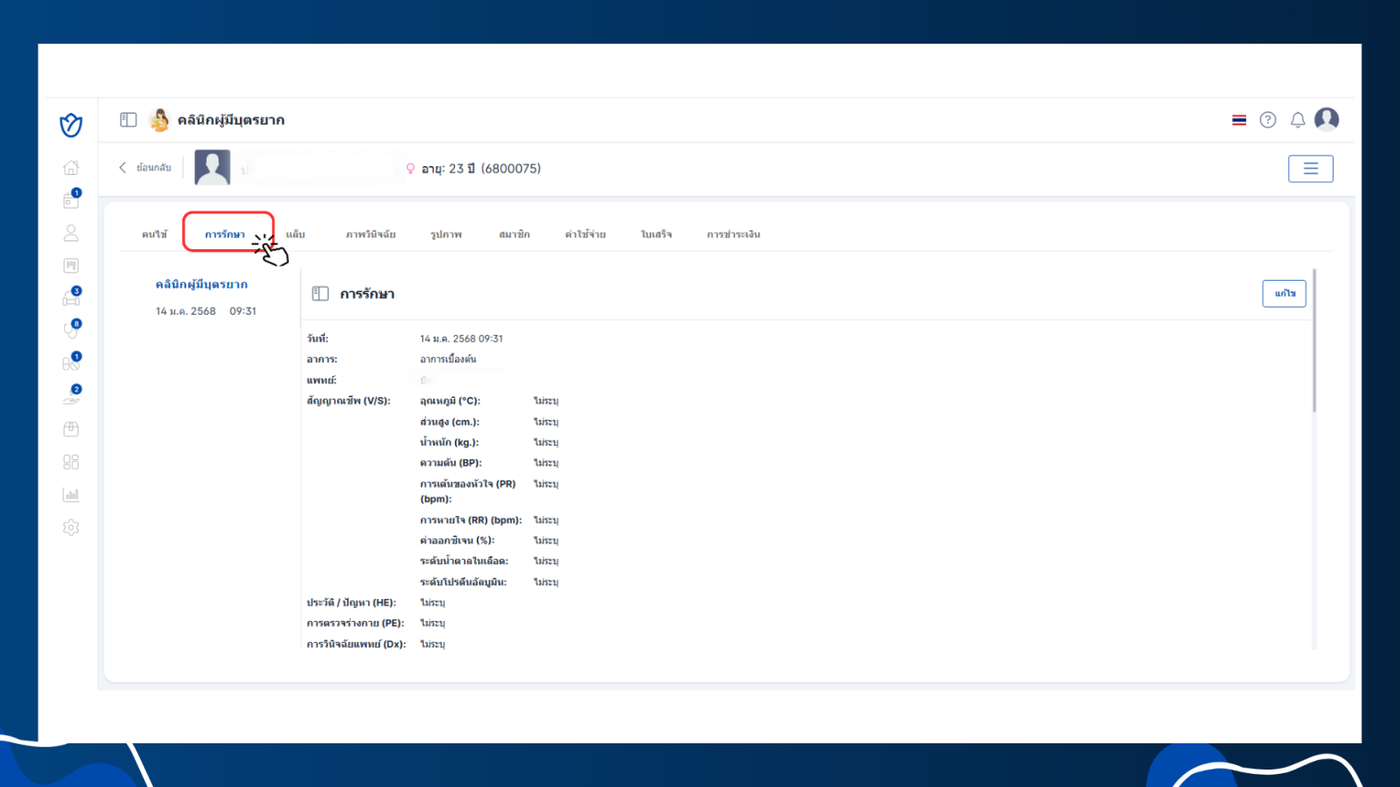Click the ความดัน (BP) label
This screenshot has height=787, width=1400.
[451, 463]
